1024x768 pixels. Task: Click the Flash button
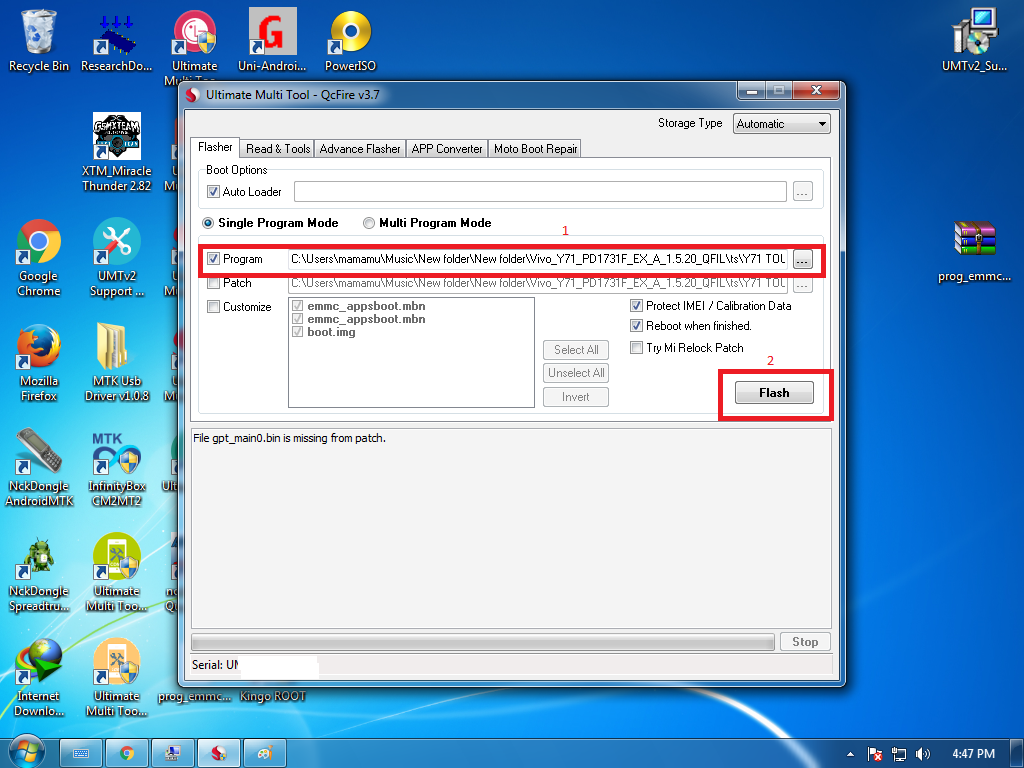tap(774, 392)
